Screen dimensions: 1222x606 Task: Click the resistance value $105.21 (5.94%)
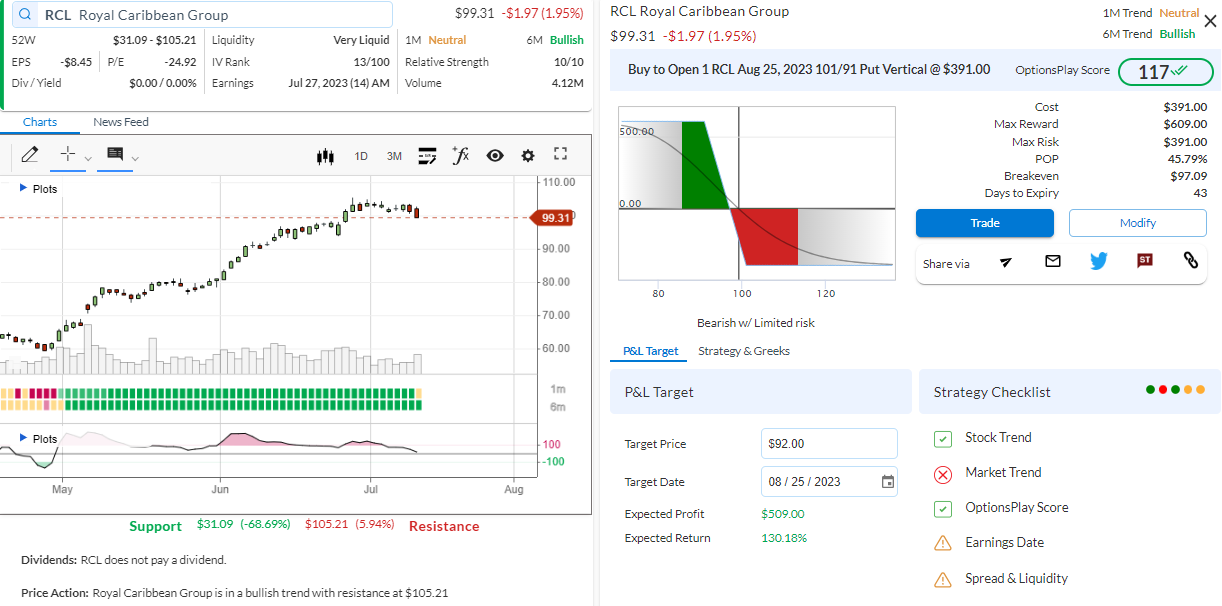click(350, 524)
